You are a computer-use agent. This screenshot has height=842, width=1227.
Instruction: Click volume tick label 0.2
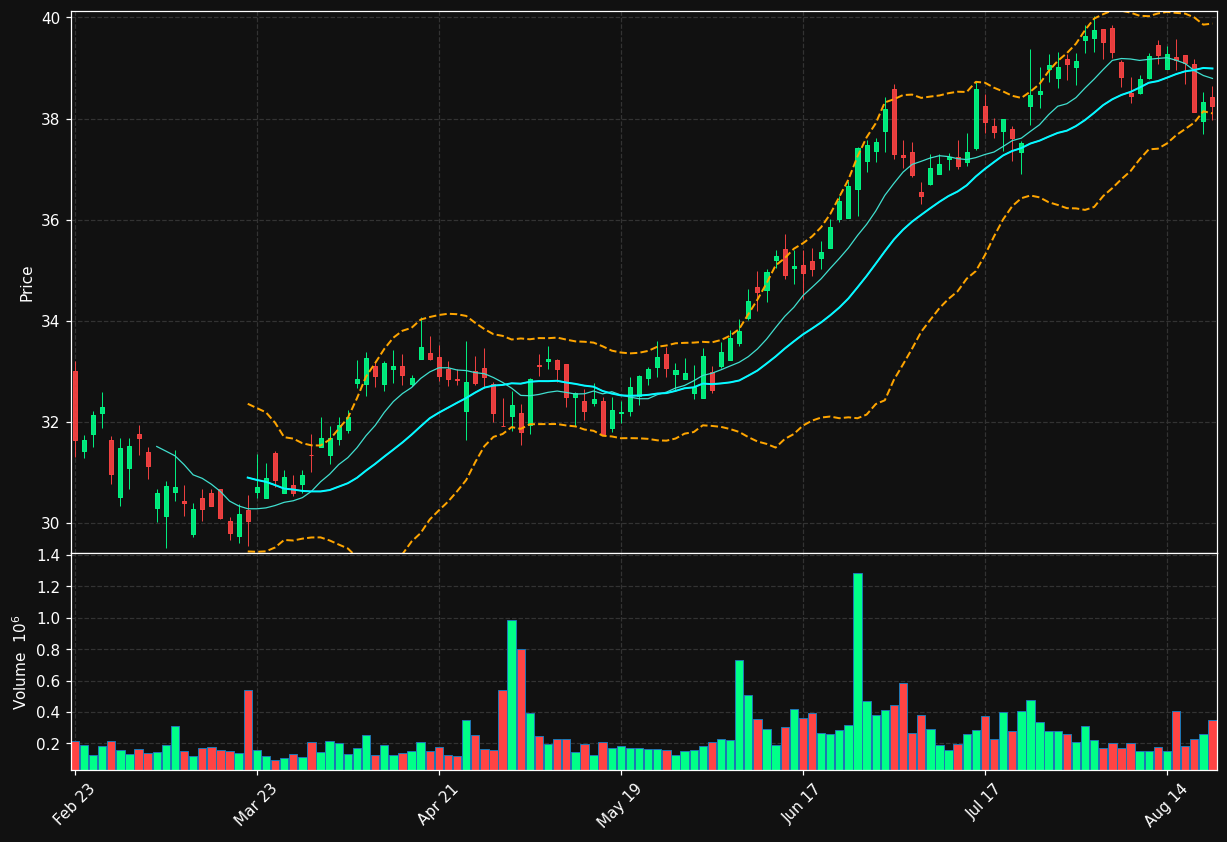(50, 744)
